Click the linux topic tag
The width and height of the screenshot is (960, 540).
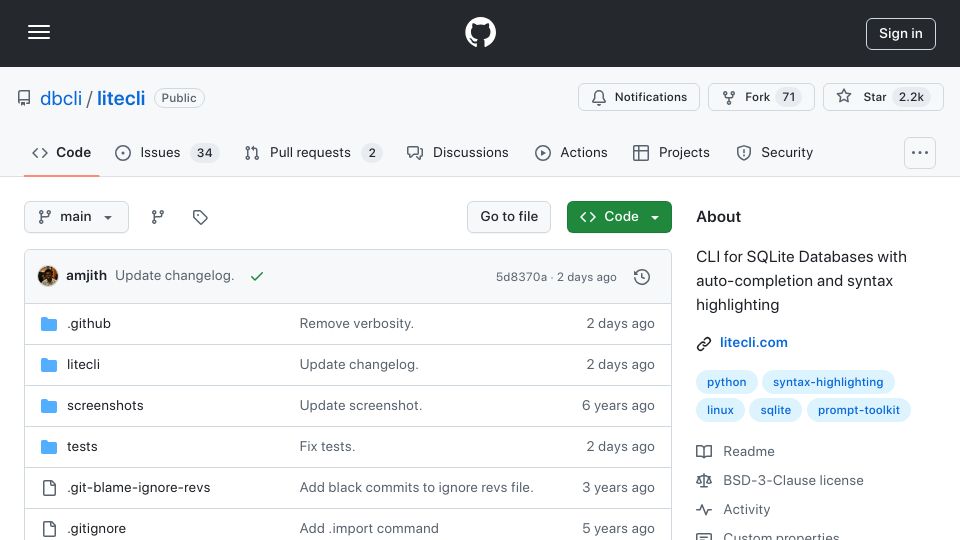(x=720, y=410)
